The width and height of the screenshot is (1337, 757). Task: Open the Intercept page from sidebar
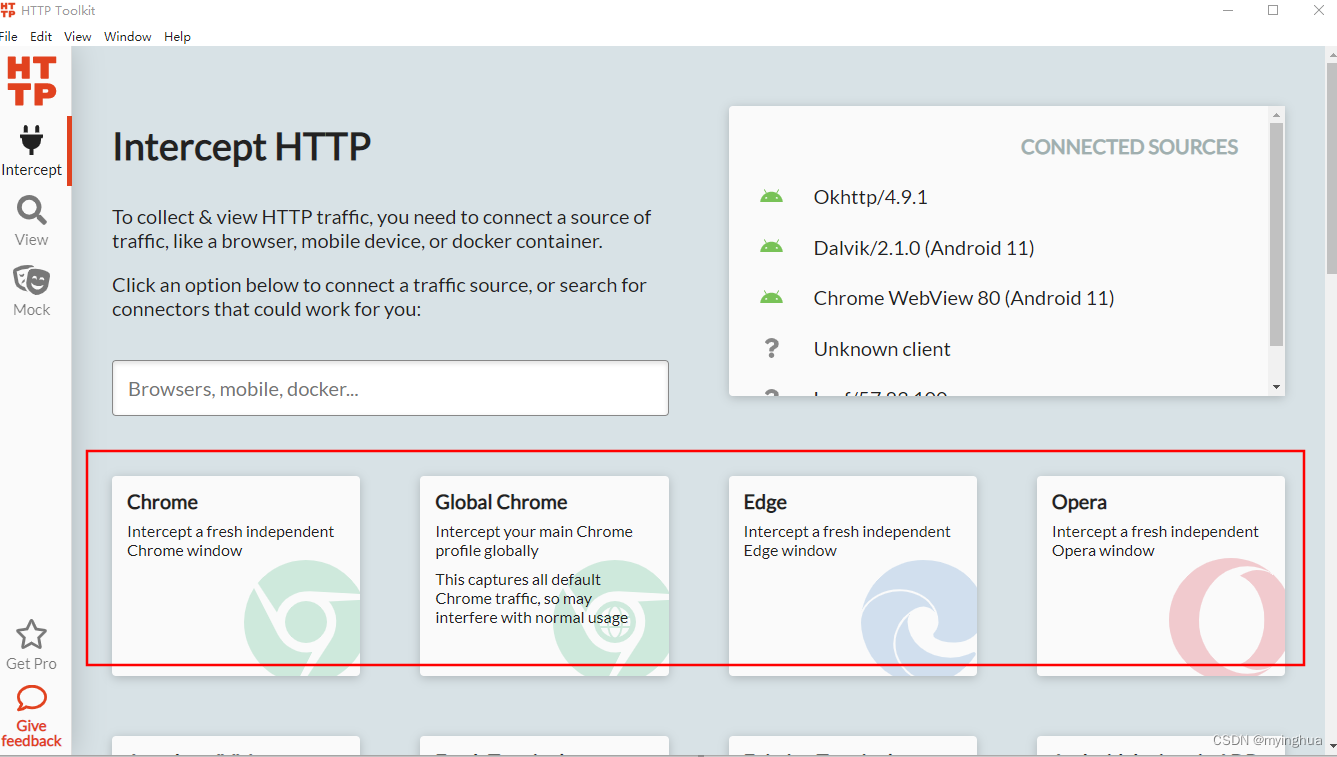(x=32, y=151)
